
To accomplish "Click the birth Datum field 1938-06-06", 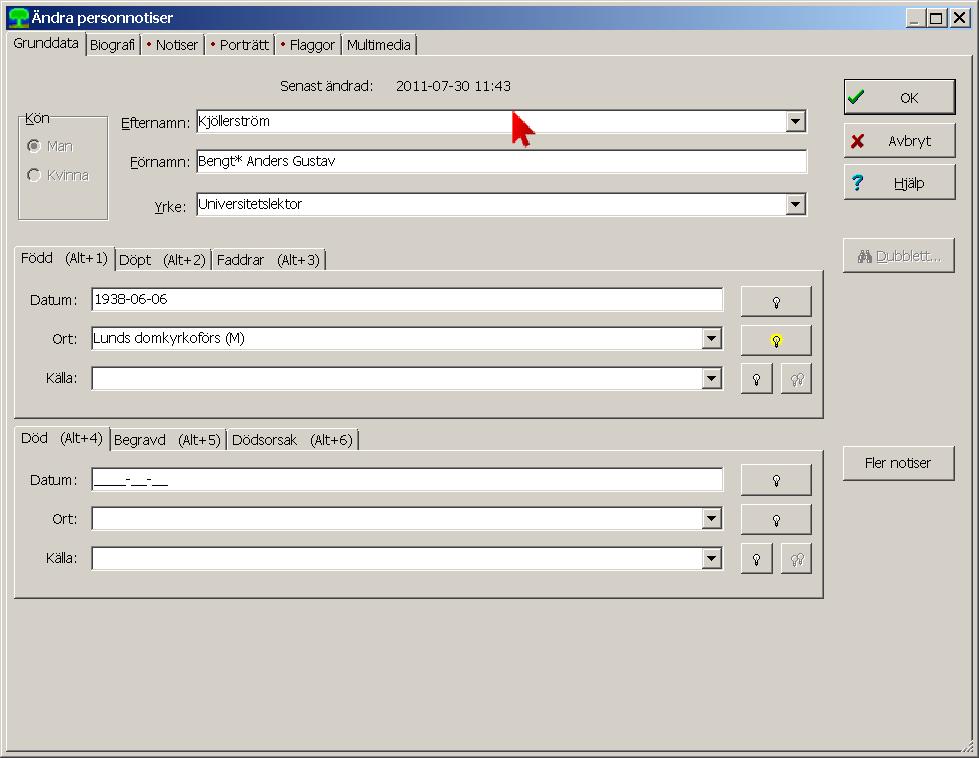I will [x=407, y=299].
